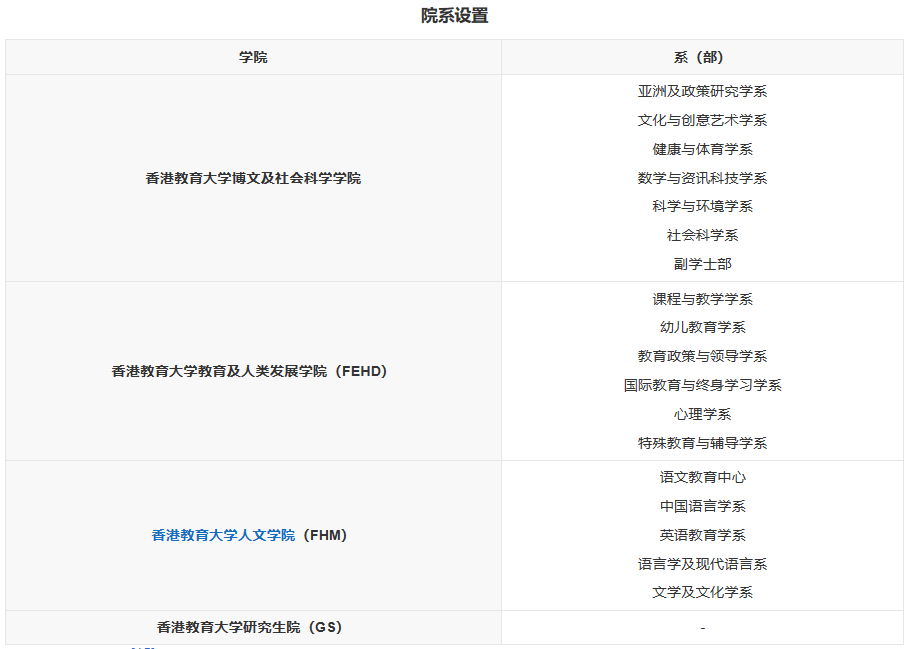This screenshot has height=649, width=909.
Task: Select 健康与体育学系 text
Action: (x=702, y=149)
